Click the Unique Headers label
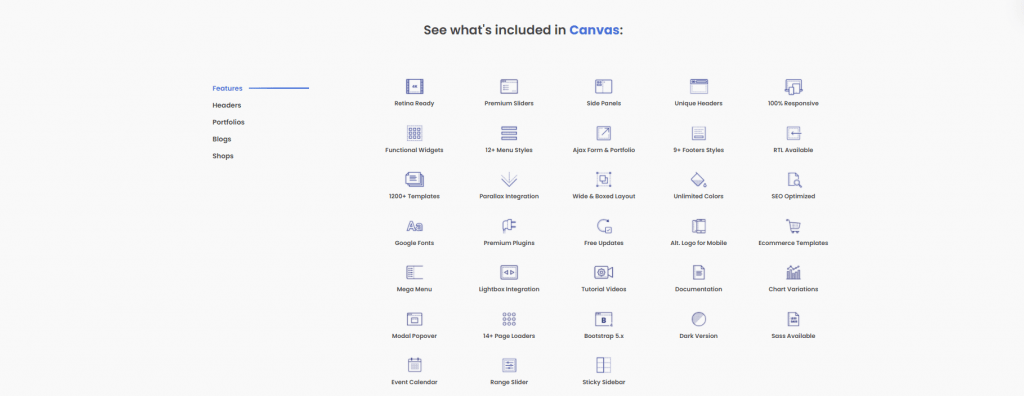 [699, 103]
